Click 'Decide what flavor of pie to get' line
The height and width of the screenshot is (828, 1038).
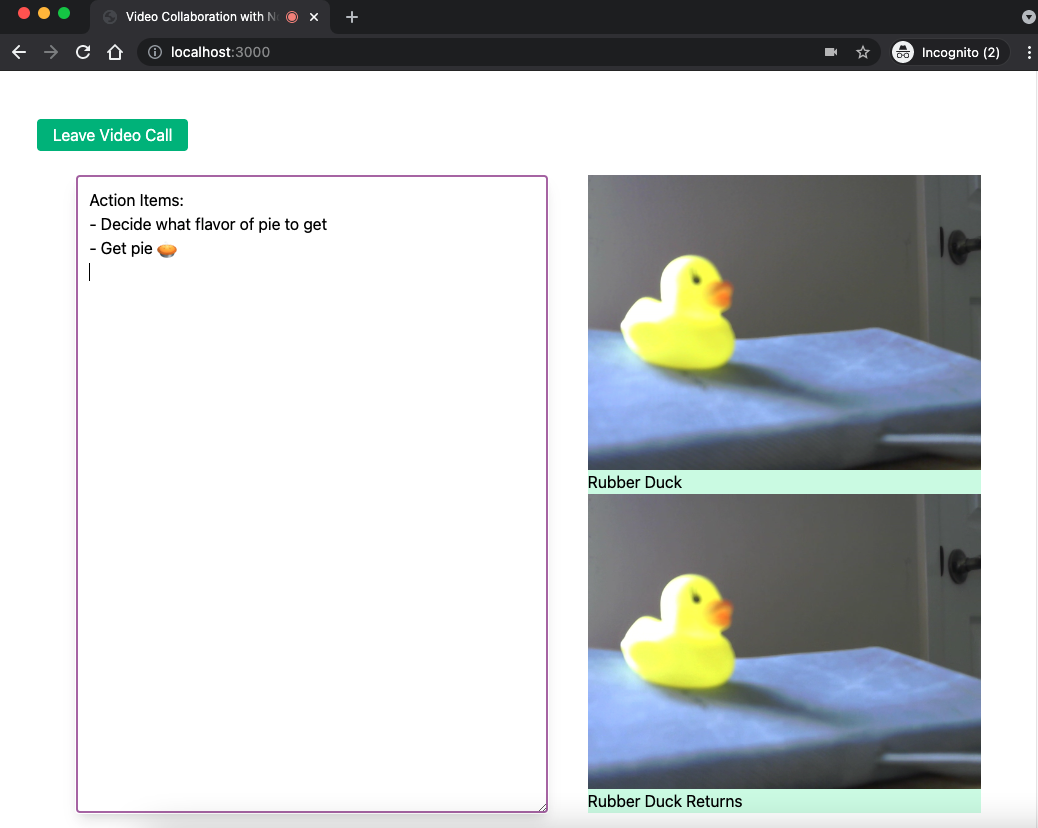[208, 224]
